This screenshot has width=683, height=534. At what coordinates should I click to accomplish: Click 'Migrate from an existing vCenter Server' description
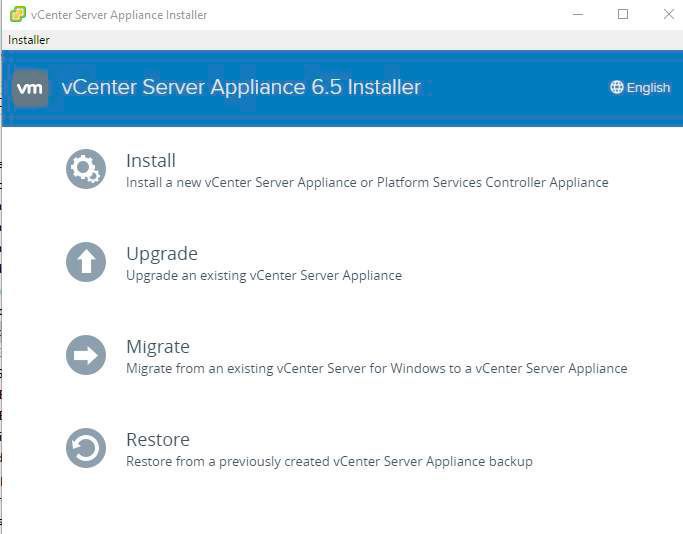377,368
